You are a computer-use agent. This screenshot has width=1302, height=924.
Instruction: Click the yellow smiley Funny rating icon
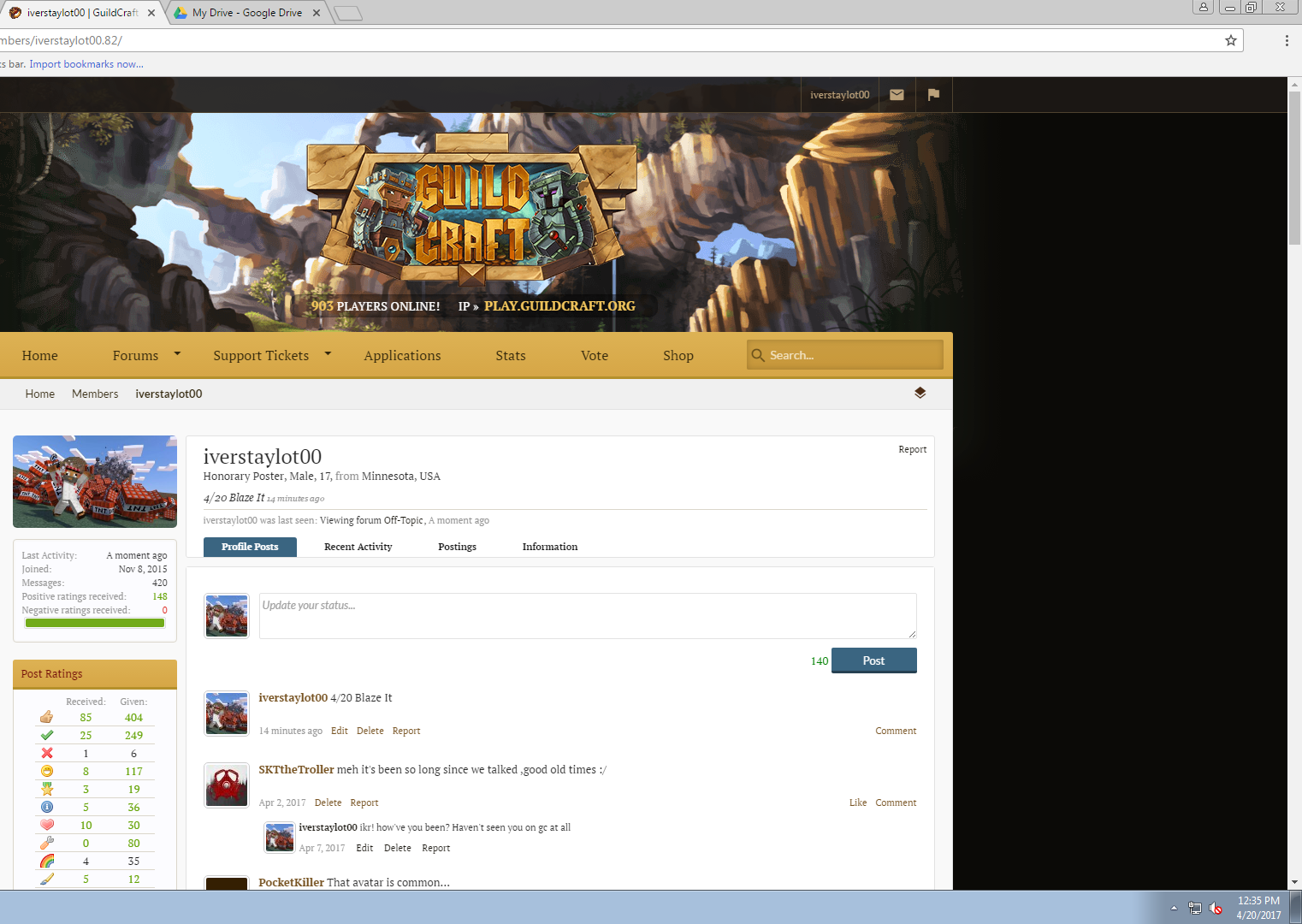point(47,771)
